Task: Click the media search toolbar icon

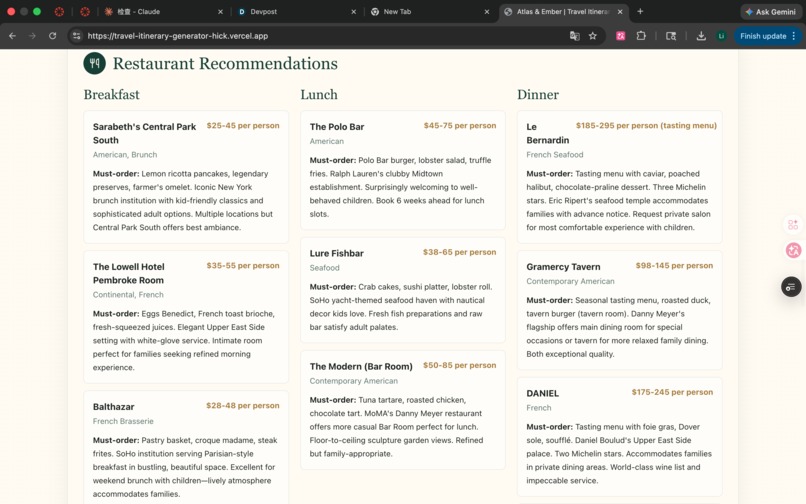Action: pyautogui.click(x=671, y=36)
